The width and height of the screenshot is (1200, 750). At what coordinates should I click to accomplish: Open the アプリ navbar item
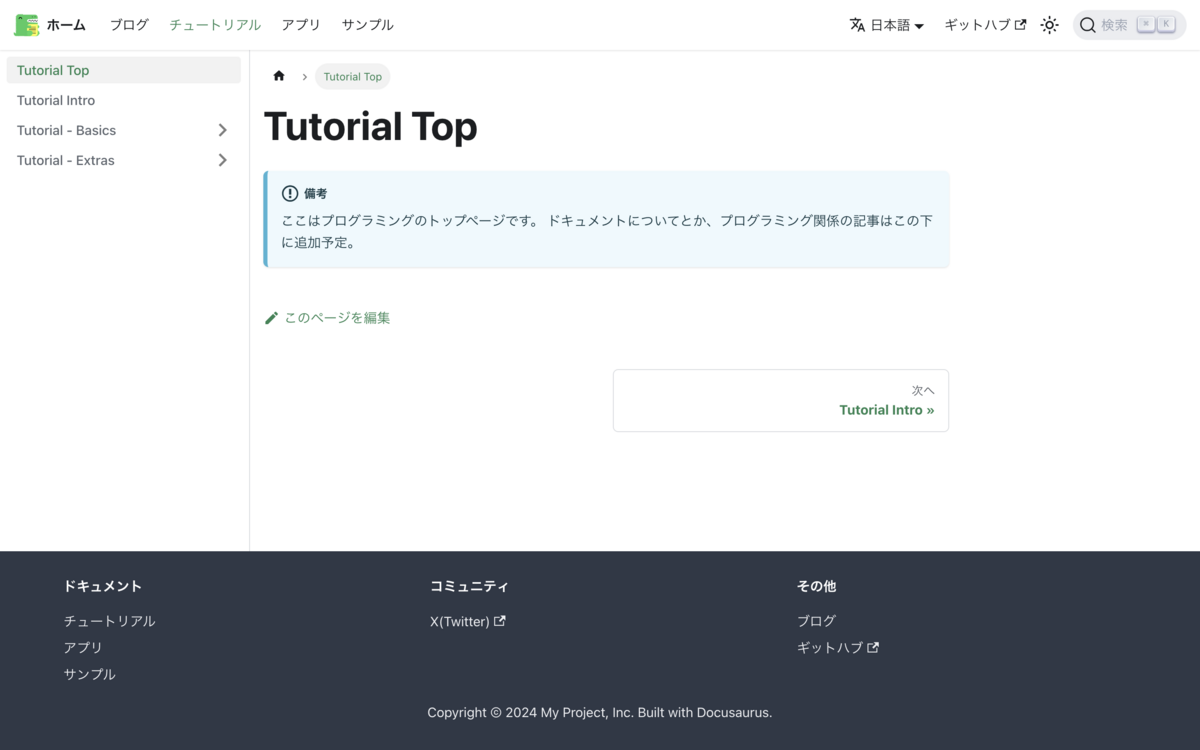301,25
